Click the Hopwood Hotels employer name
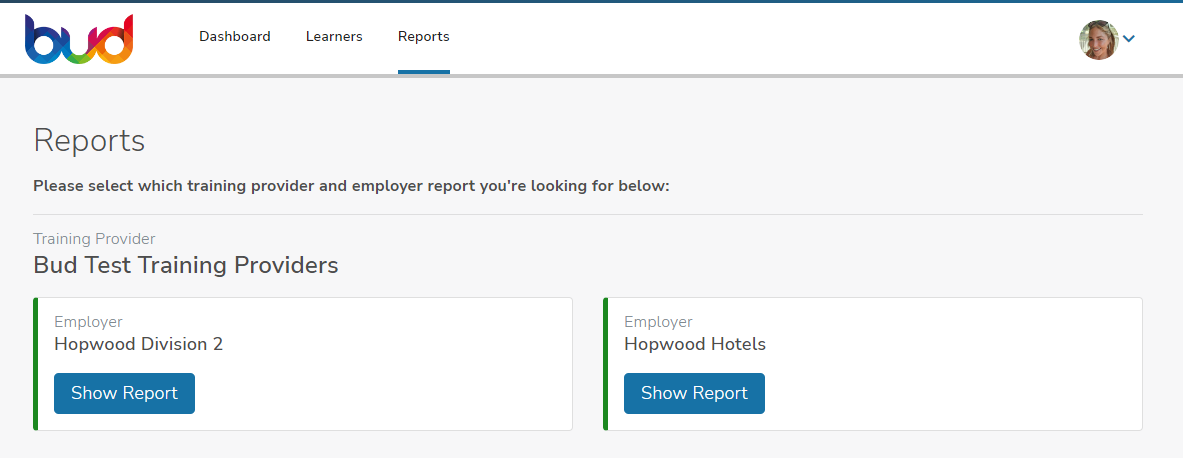 click(694, 344)
